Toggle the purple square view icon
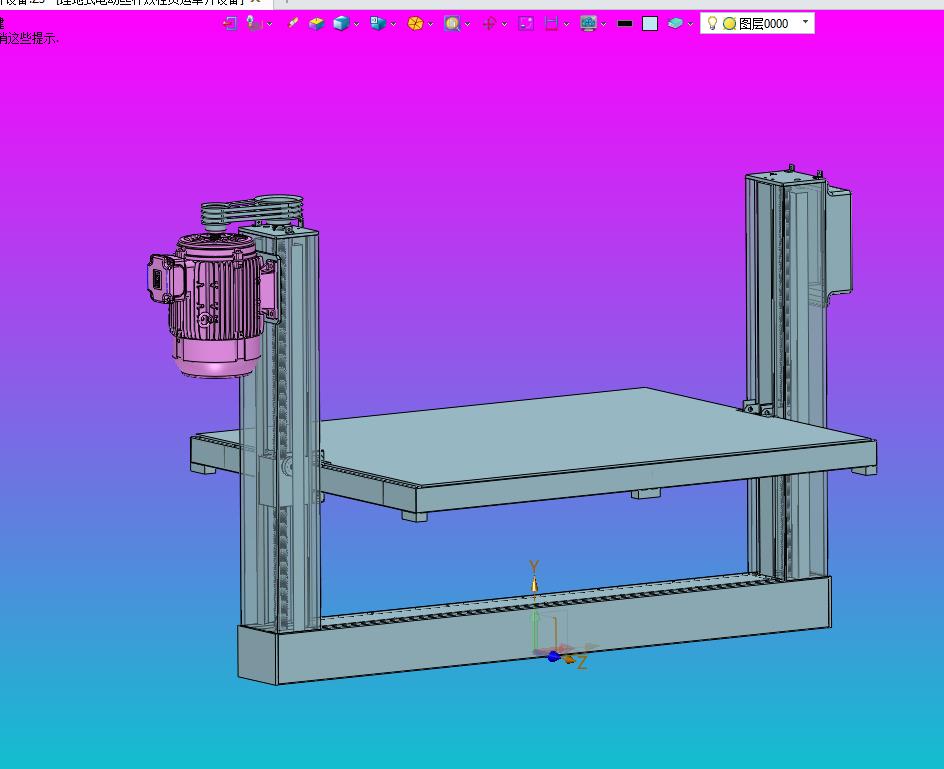 tap(526, 23)
